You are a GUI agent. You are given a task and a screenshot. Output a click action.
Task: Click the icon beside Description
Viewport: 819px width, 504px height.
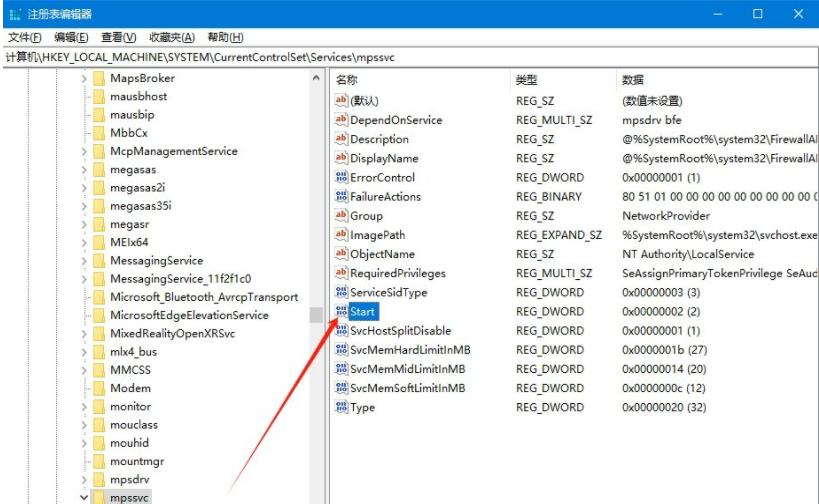point(341,139)
